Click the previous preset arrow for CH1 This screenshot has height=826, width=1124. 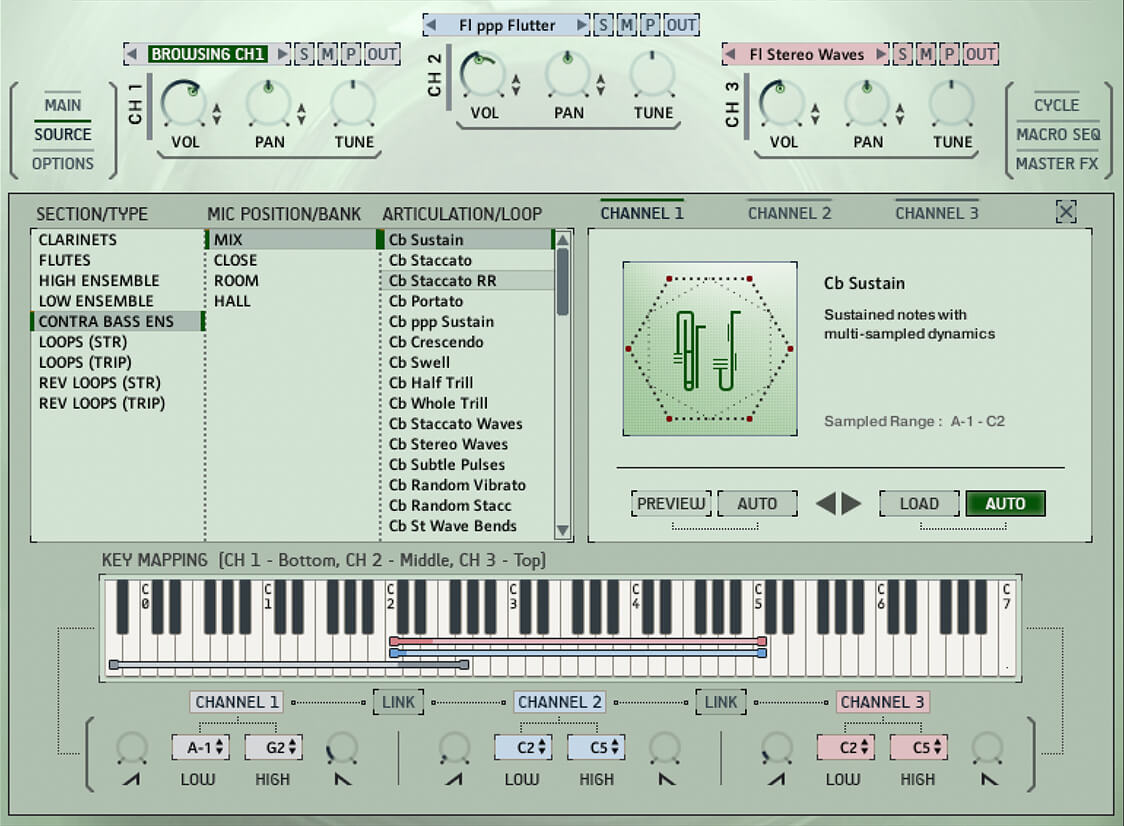click(131, 54)
